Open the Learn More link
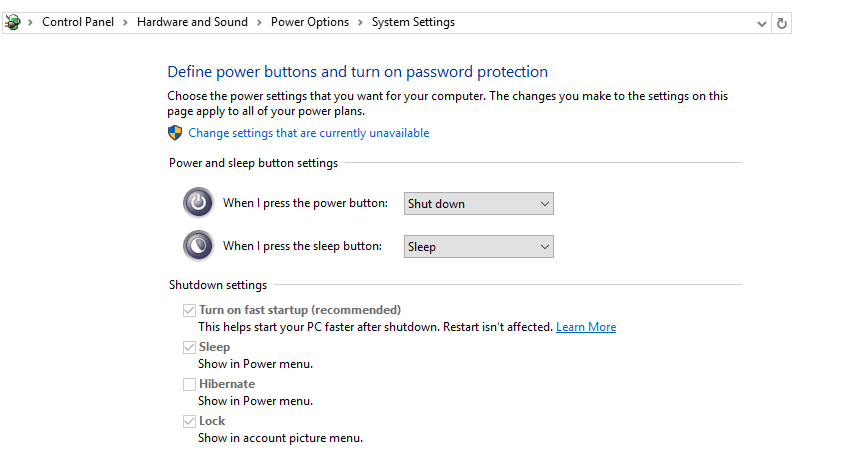The image size is (853, 470). (x=586, y=327)
